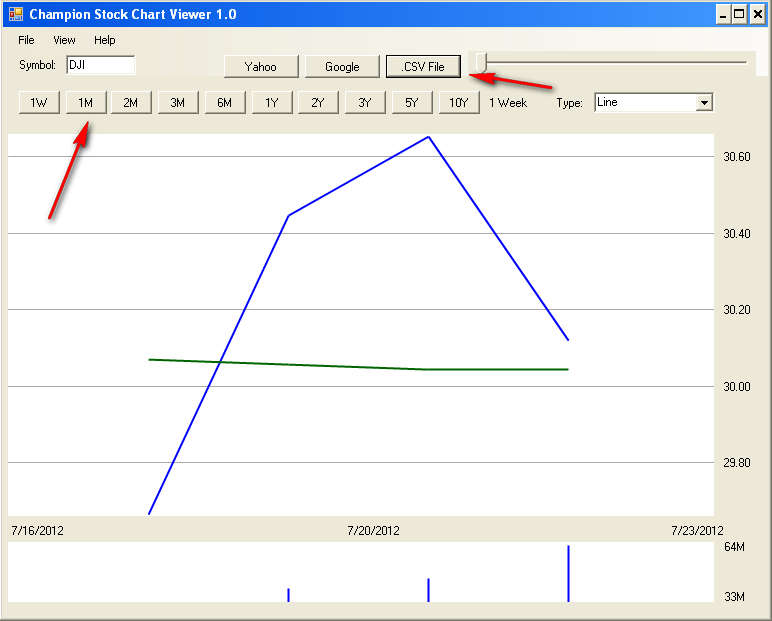Click the 30.40 price axis label
This screenshot has width=772, height=621.
click(737, 233)
